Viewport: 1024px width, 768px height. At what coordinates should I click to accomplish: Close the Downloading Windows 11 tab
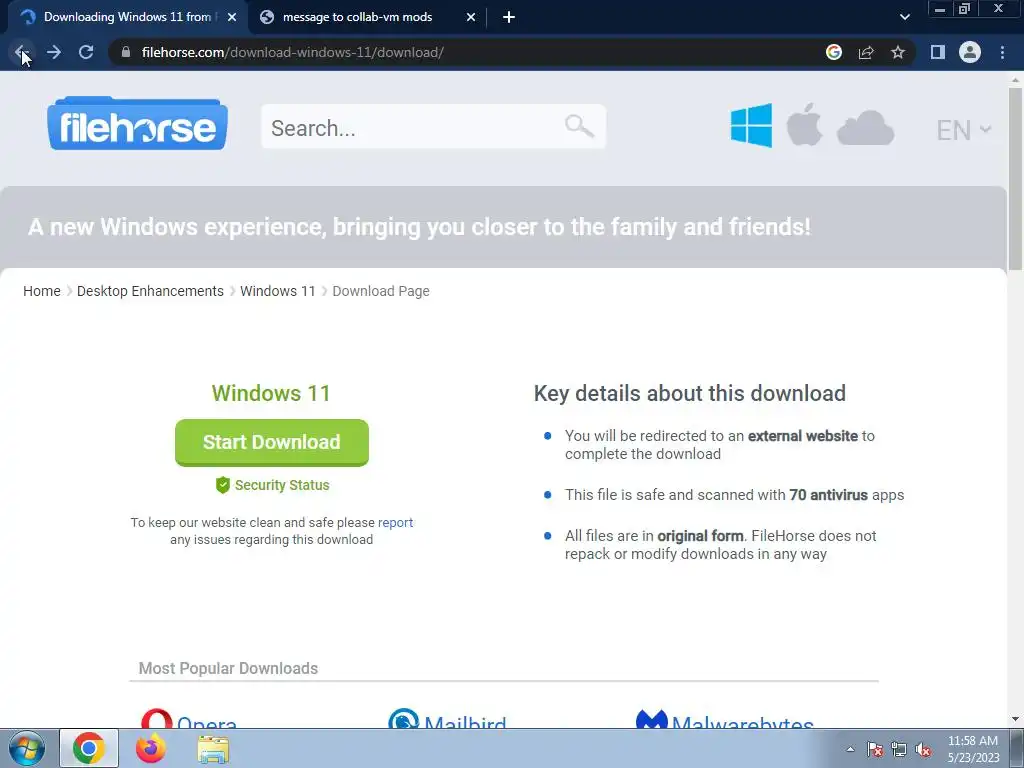pyautogui.click(x=232, y=17)
